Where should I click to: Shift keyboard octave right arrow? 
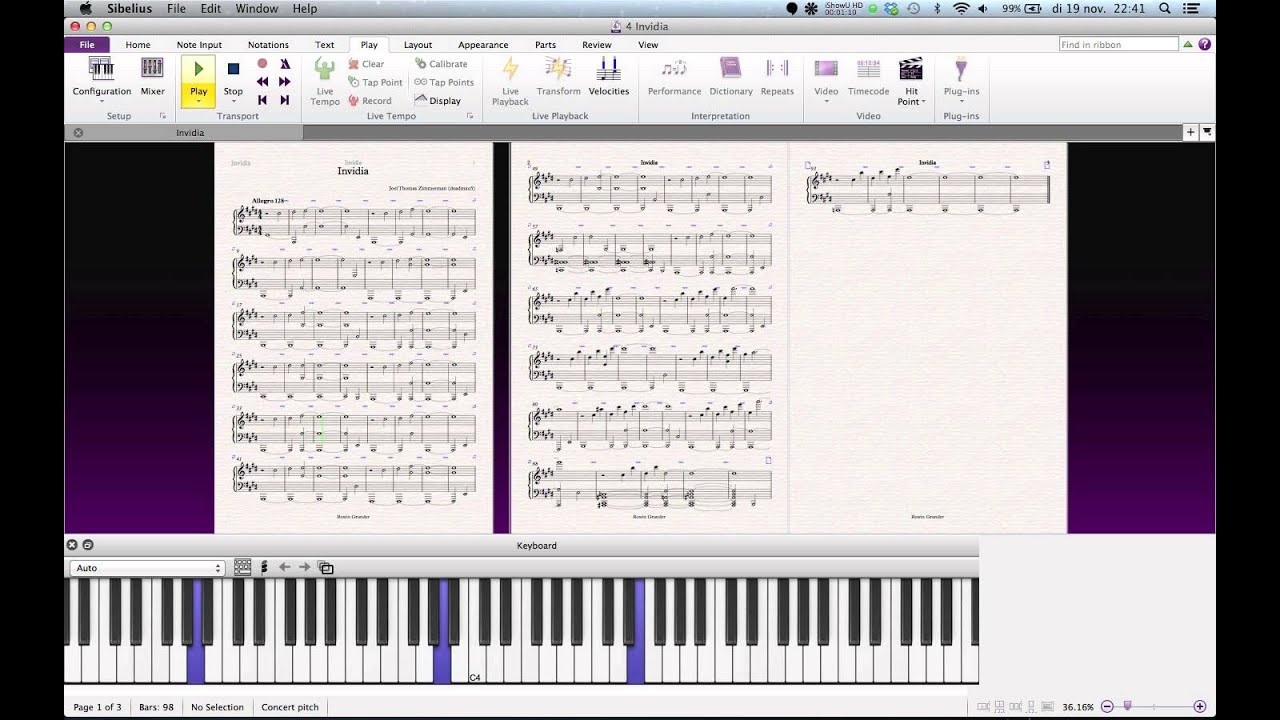pos(304,567)
